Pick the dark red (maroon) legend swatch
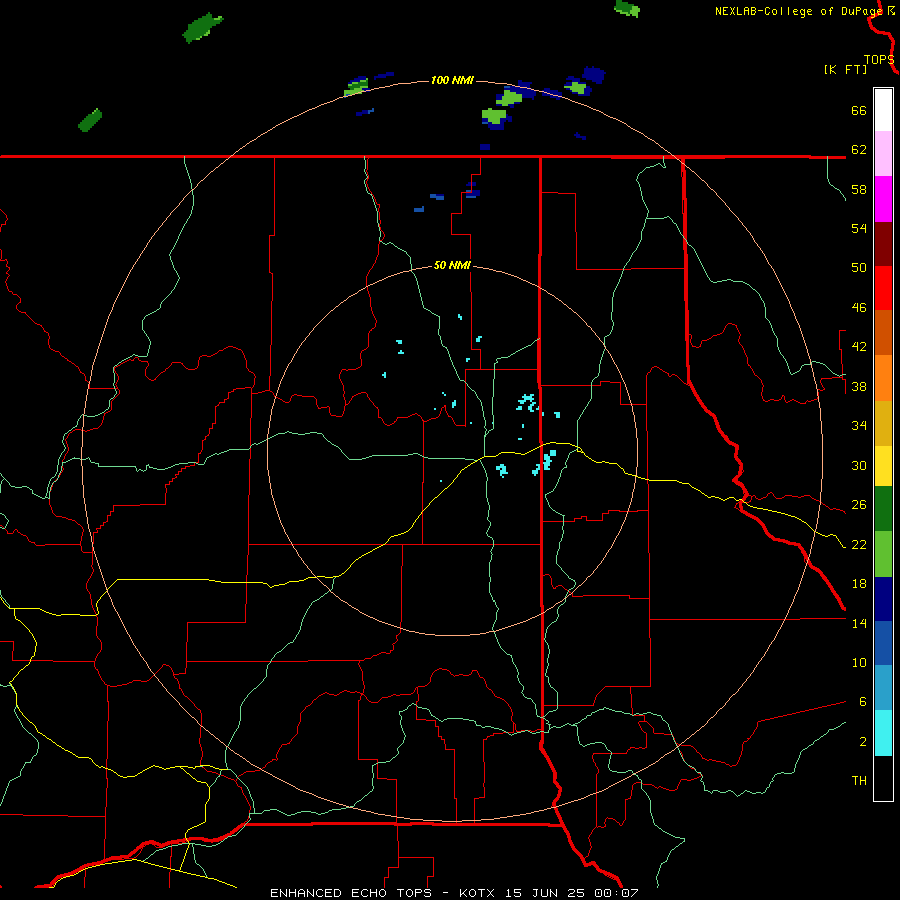 tap(883, 244)
